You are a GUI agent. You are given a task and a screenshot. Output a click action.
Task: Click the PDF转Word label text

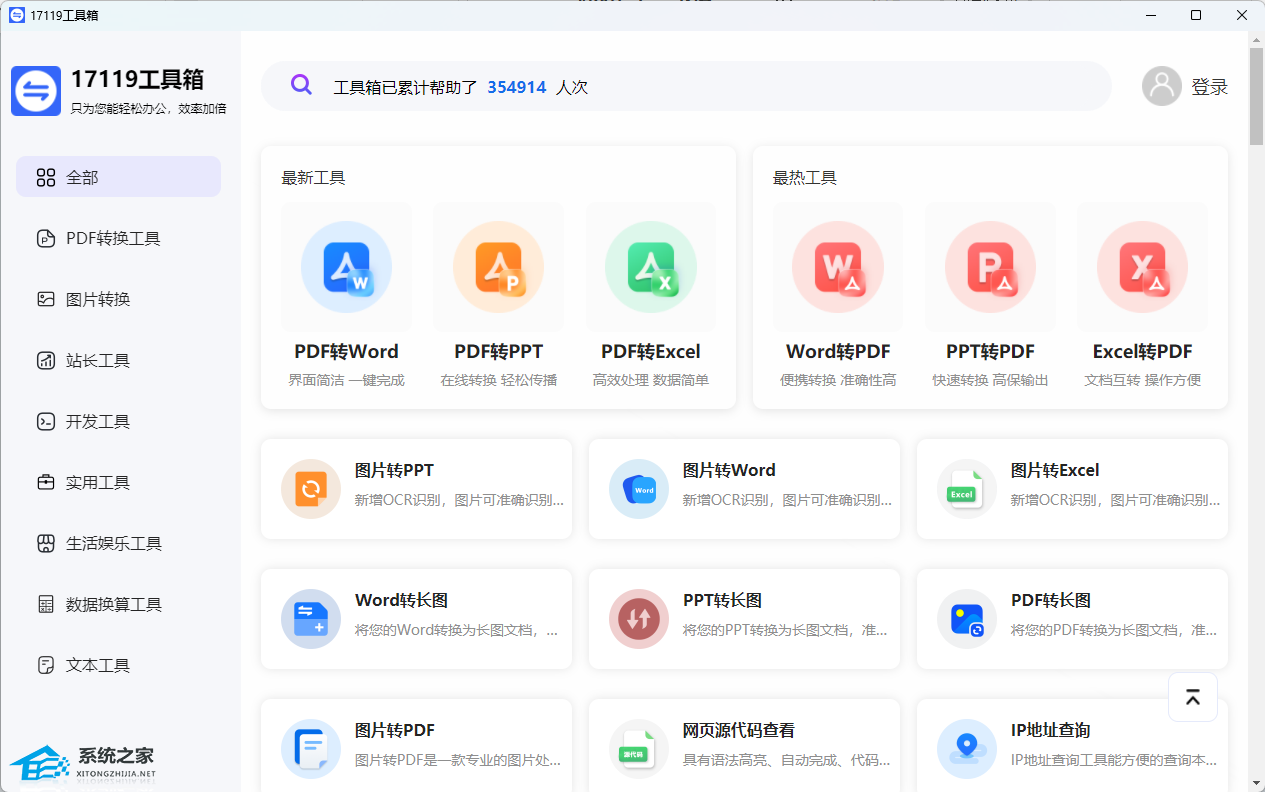pos(346,351)
